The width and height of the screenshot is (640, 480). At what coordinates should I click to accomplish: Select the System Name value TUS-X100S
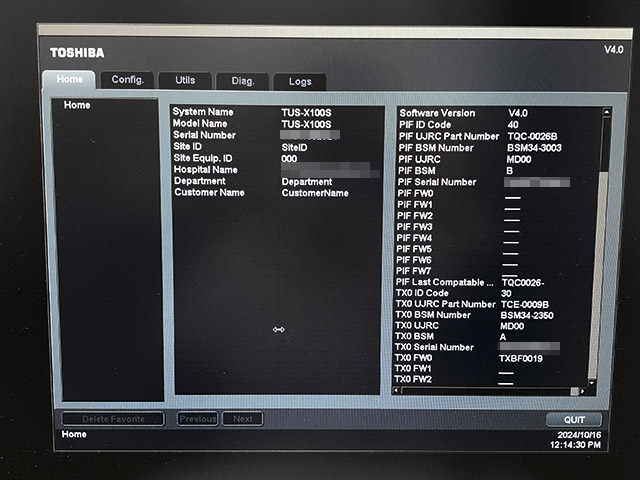point(306,113)
